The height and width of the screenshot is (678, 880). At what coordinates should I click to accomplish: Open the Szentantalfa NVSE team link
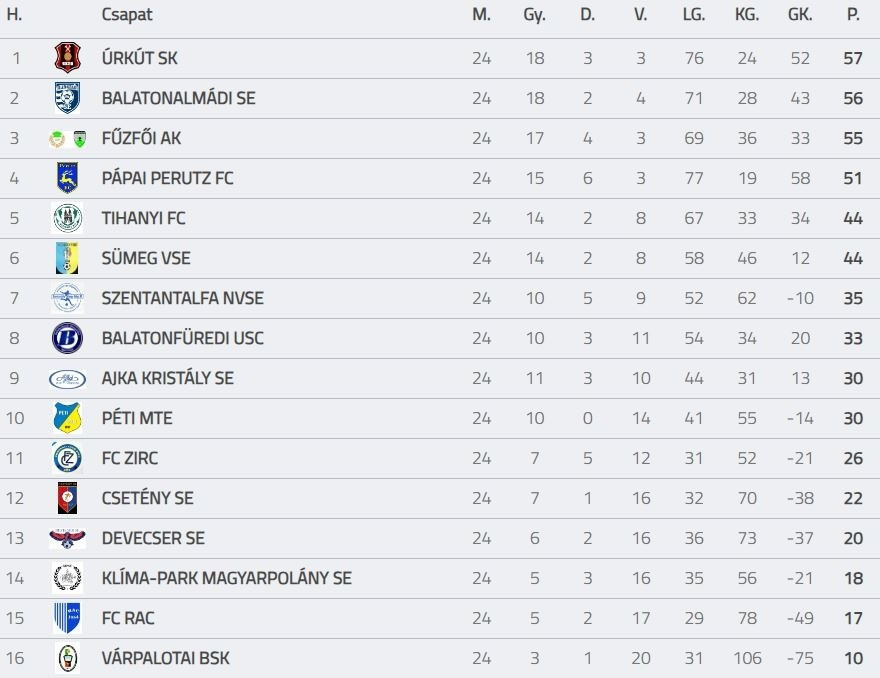[182, 298]
